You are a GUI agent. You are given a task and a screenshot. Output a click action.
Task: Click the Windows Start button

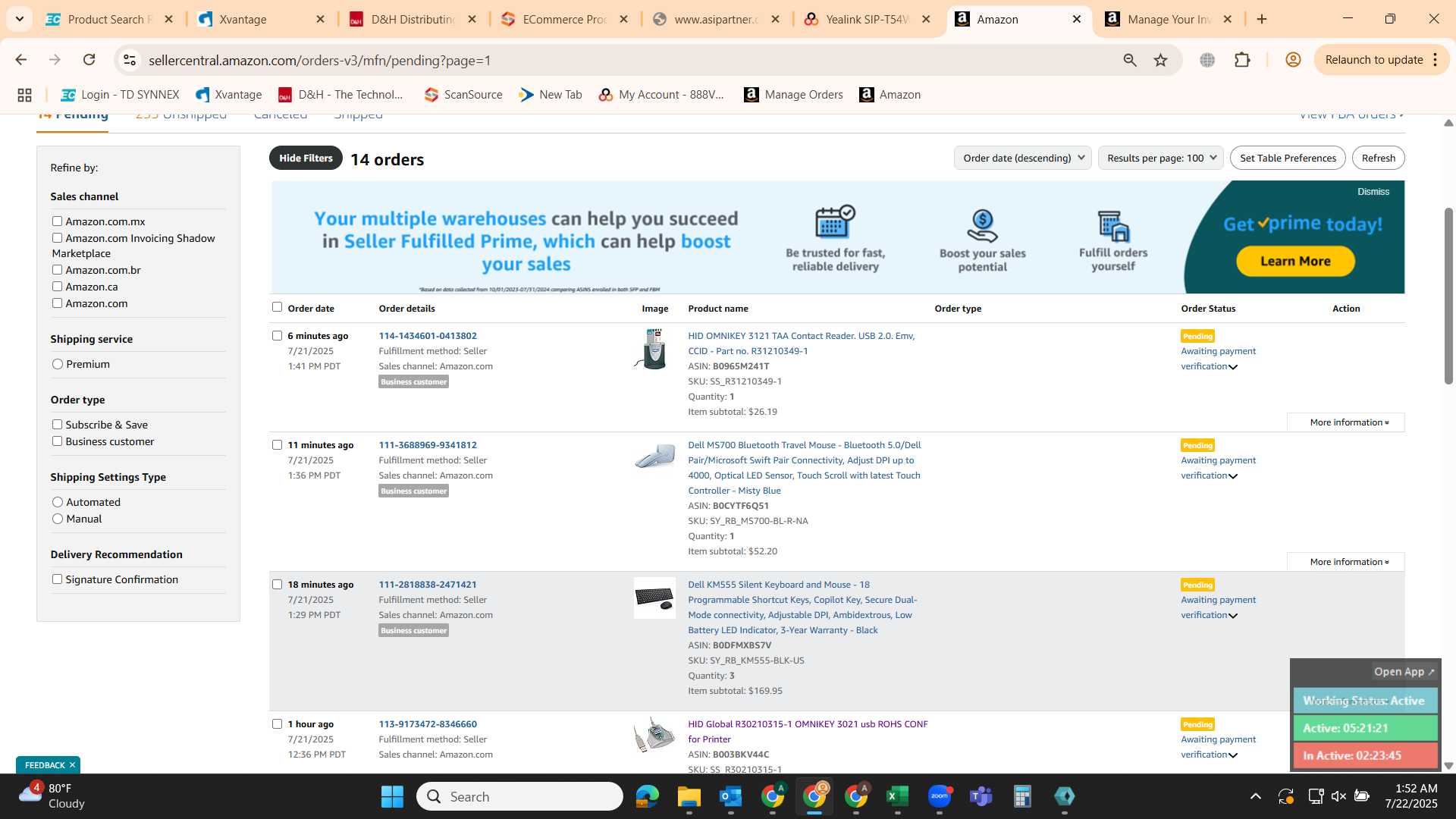[x=392, y=796]
